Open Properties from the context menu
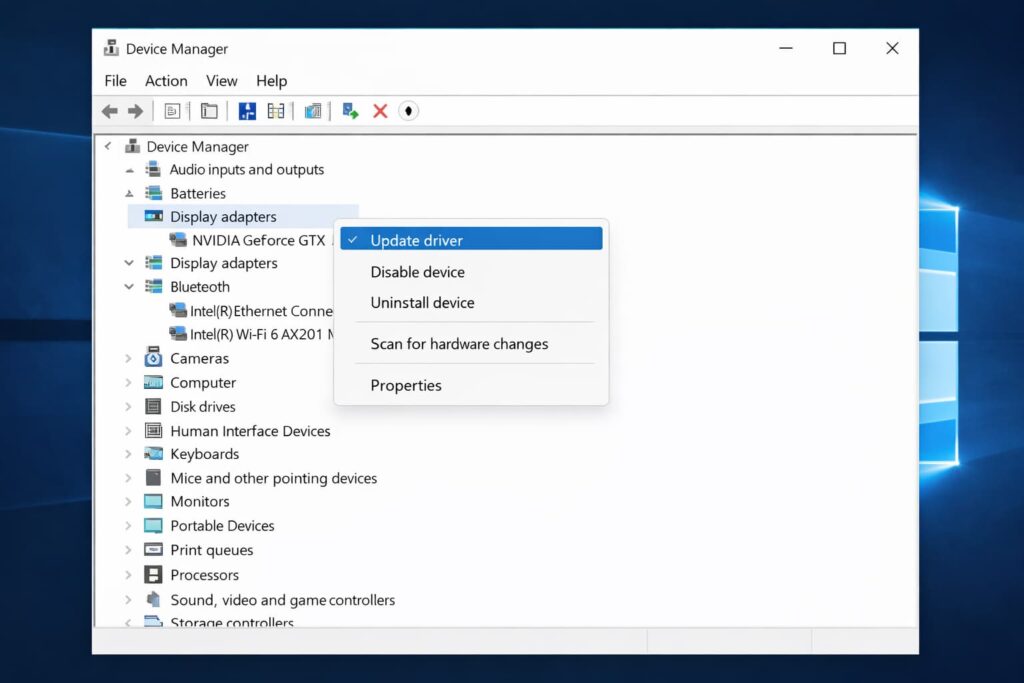 [x=406, y=385]
